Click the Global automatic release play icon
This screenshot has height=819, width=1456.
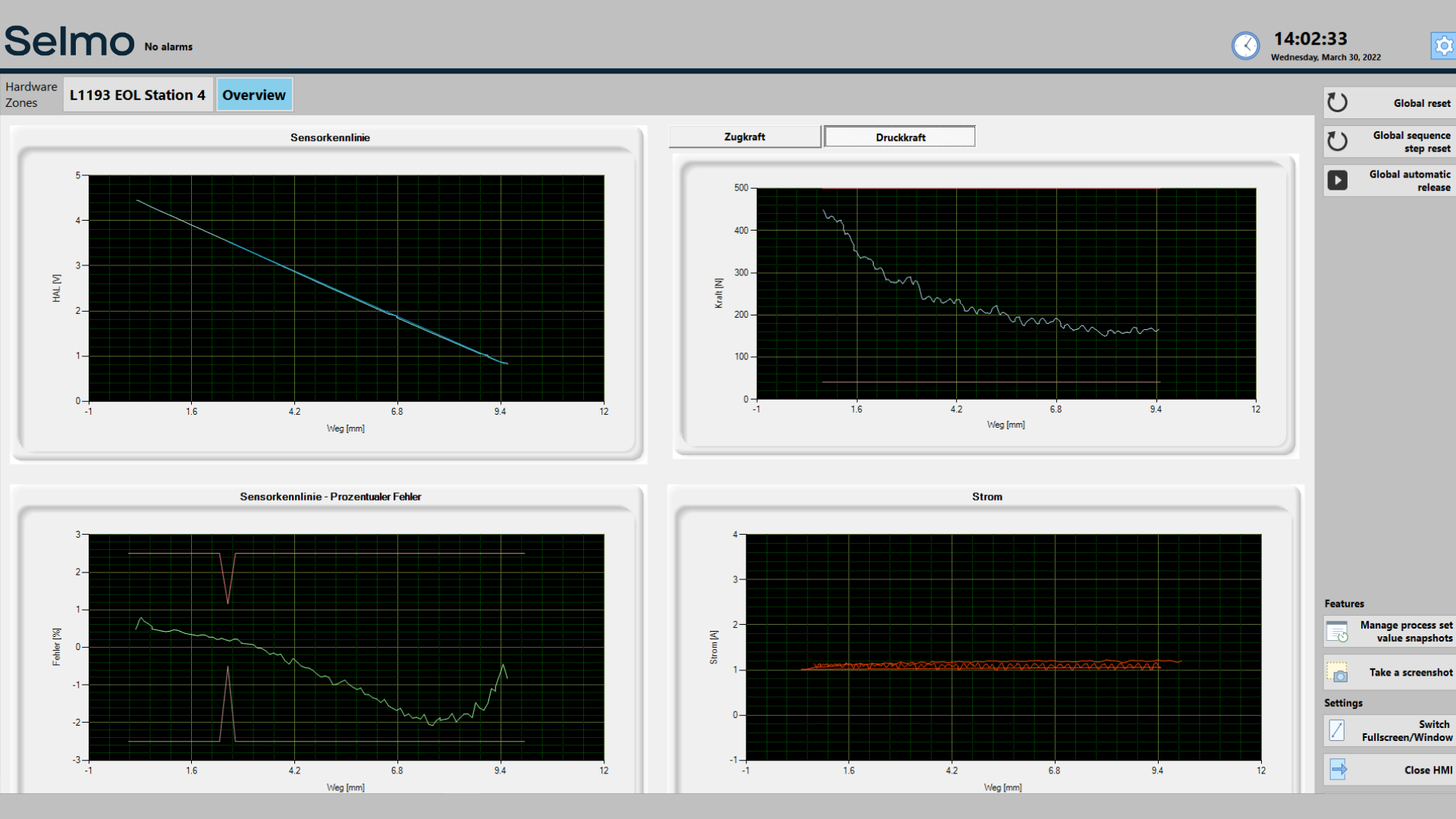click(x=1338, y=180)
